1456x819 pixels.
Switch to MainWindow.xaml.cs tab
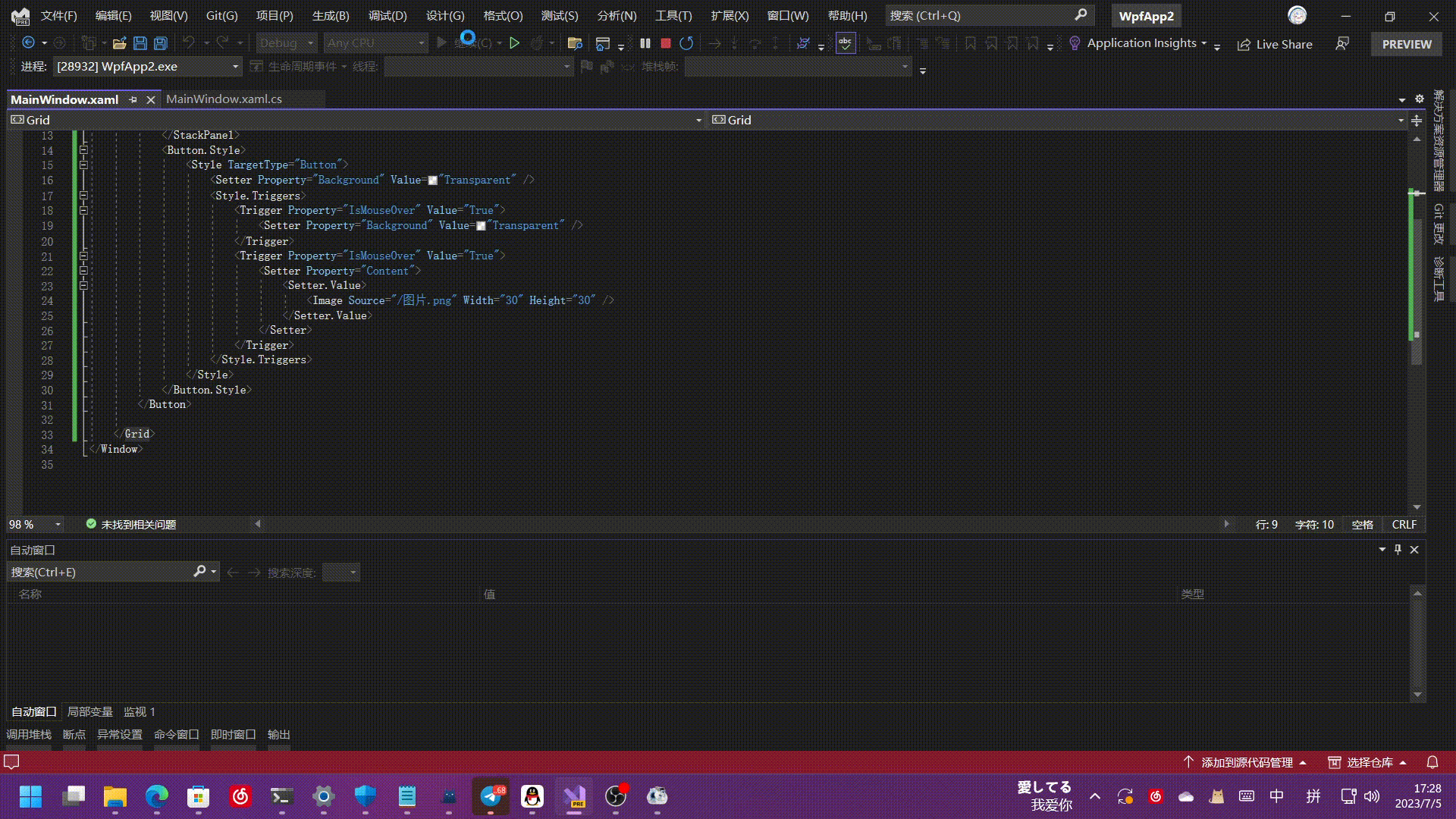tap(224, 99)
